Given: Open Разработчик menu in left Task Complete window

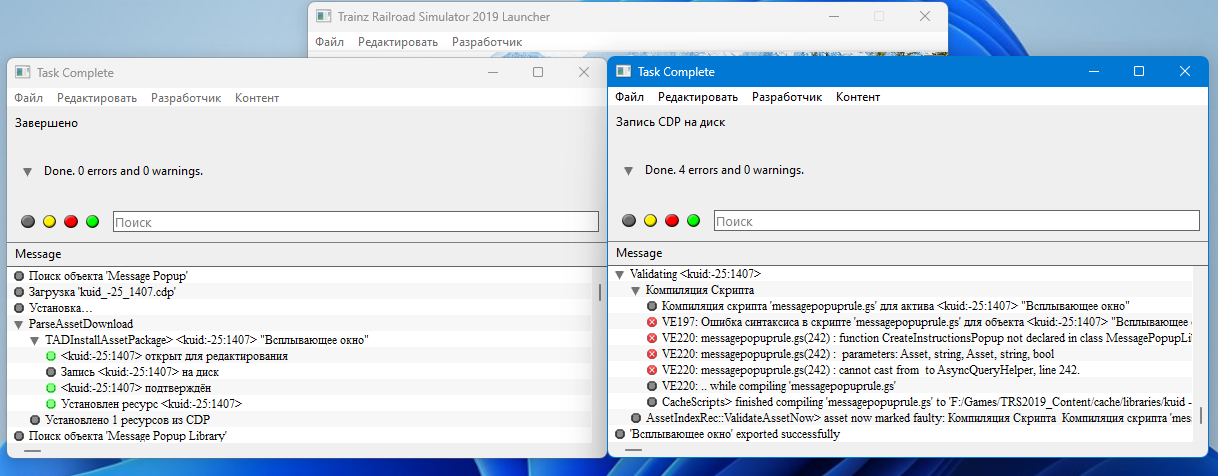Looking at the screenshot, I should click(x=186, y=98).
